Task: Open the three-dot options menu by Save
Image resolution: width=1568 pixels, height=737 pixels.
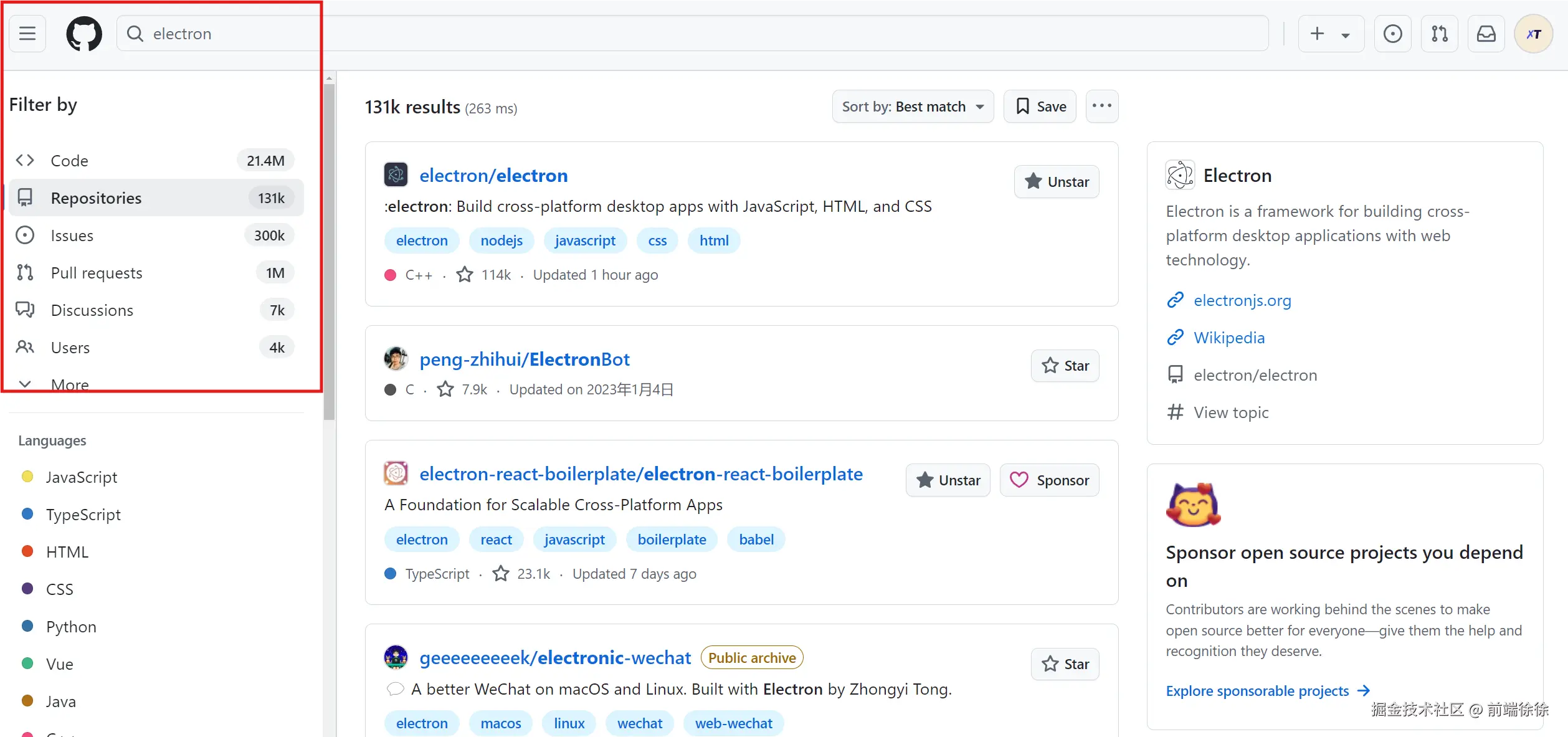Action: click(1101, 107)
